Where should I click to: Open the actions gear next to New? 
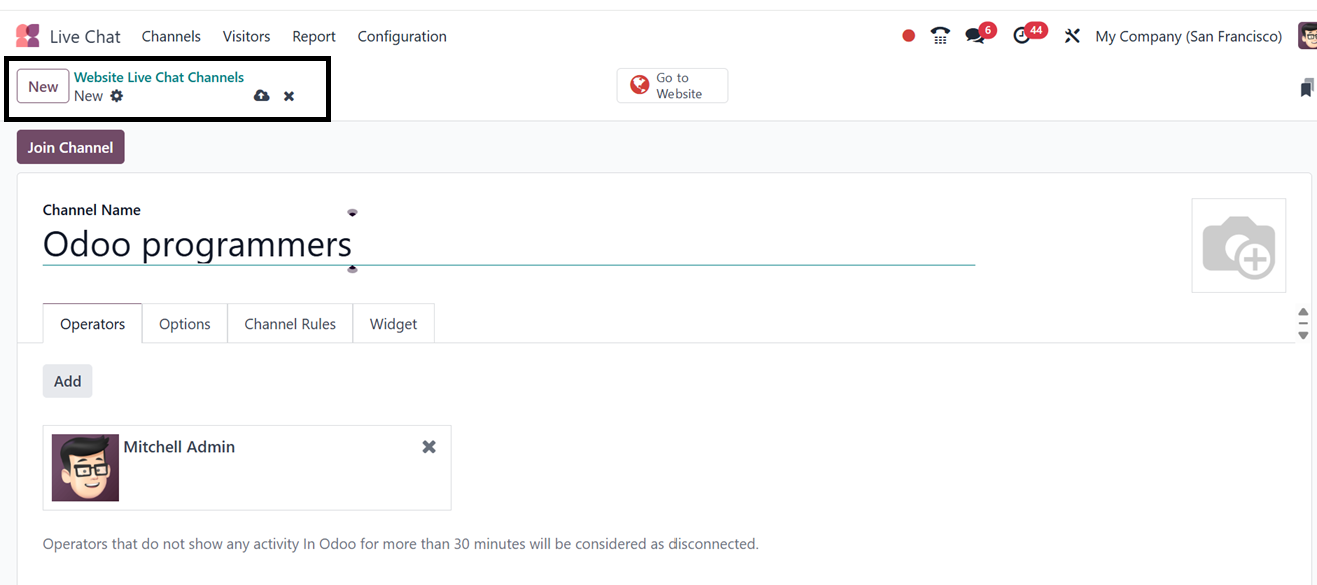(x=117, y=96)
